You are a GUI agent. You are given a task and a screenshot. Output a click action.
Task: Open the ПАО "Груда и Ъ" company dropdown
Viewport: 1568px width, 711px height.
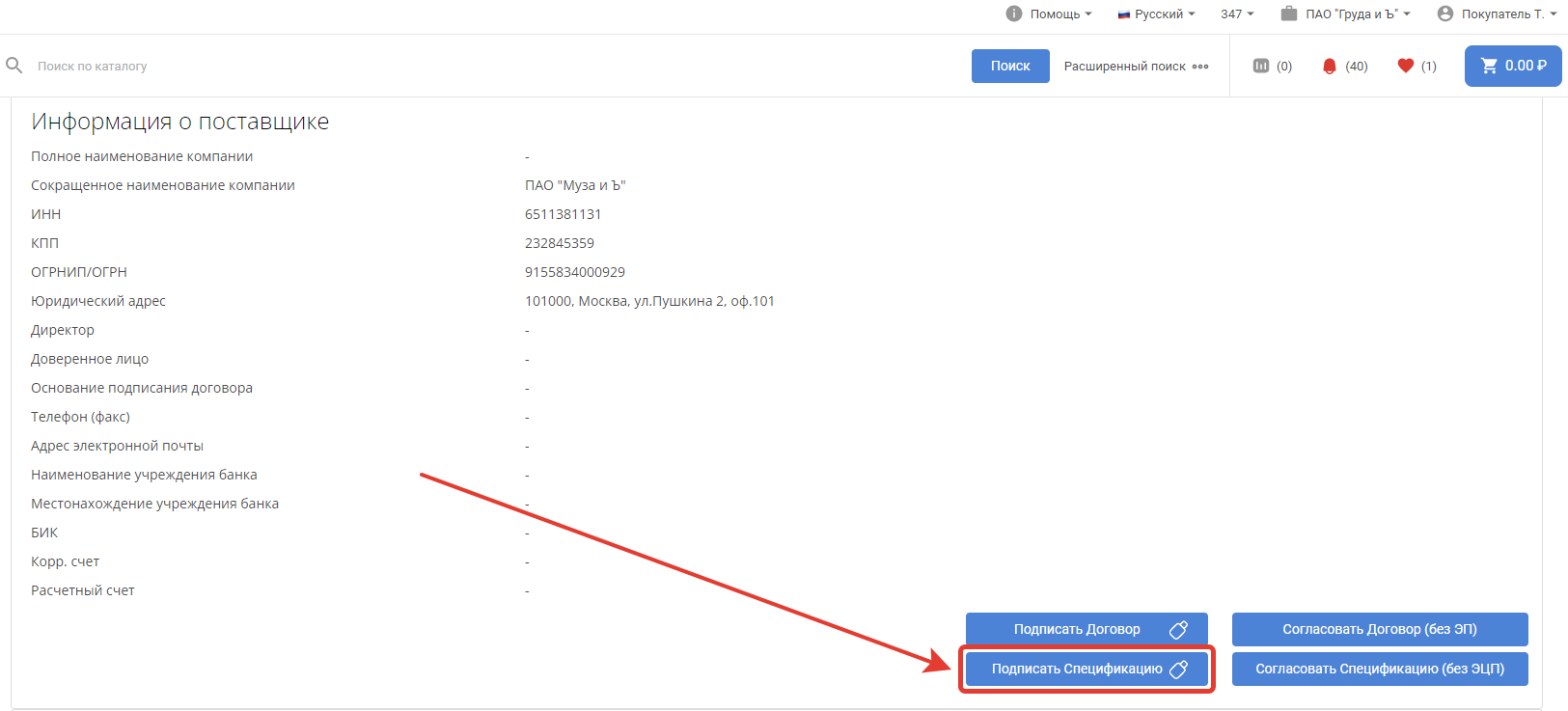pyautogui.click(x=1357, y=14)
